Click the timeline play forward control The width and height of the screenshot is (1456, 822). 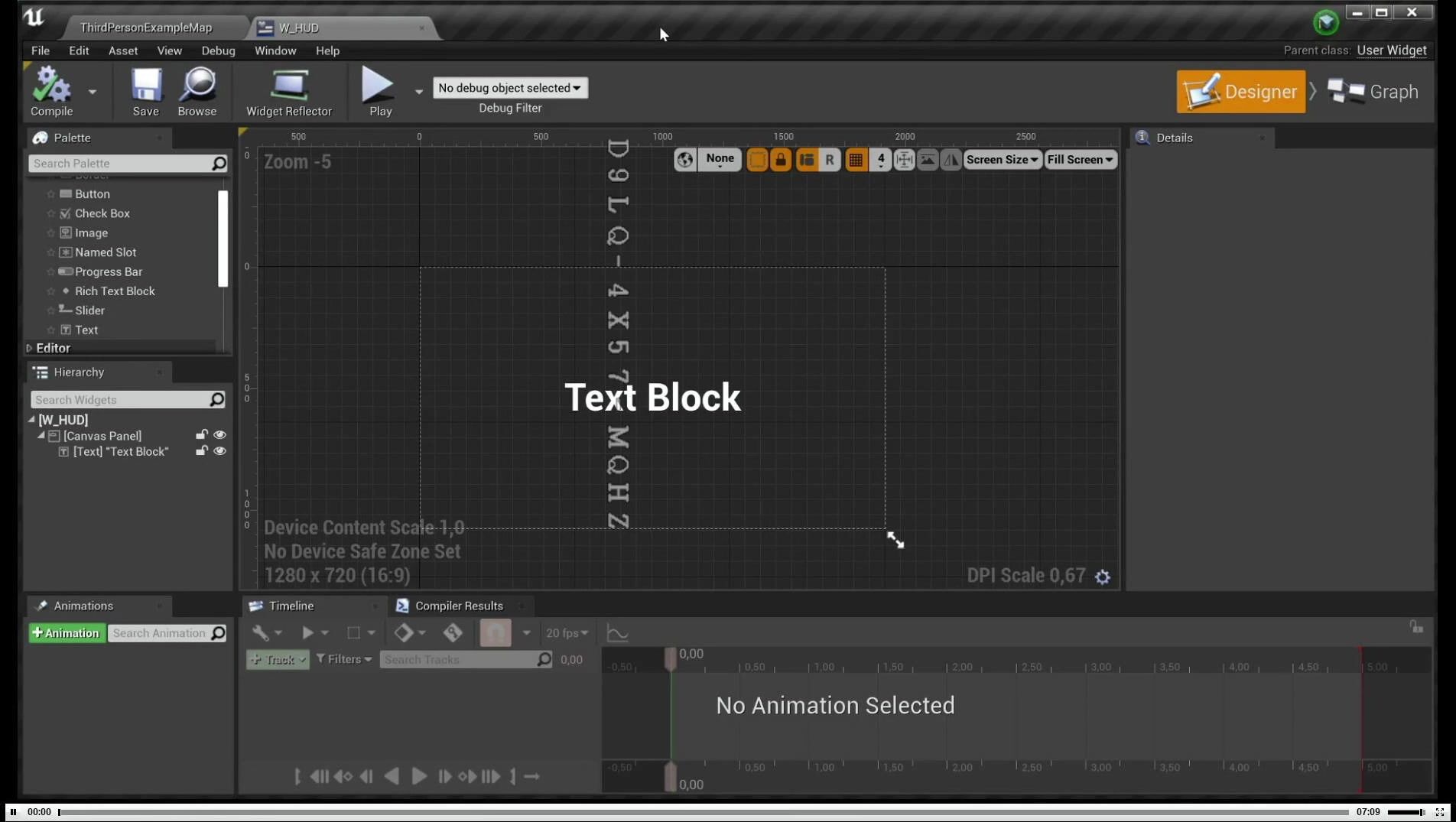pos(419,777)
